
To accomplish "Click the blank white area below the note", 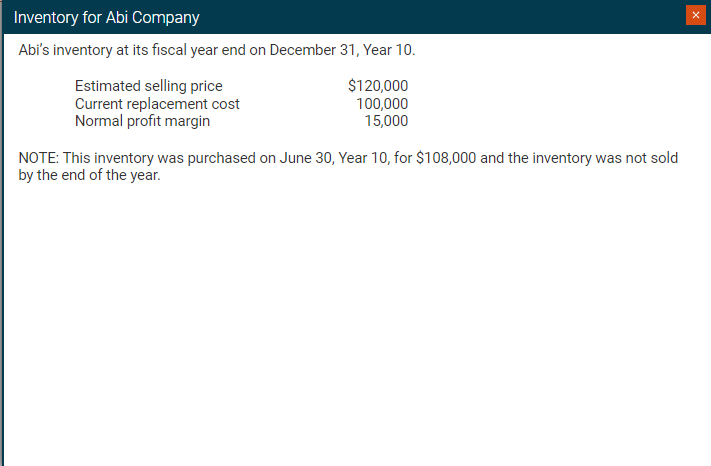I will pos(355,320).
